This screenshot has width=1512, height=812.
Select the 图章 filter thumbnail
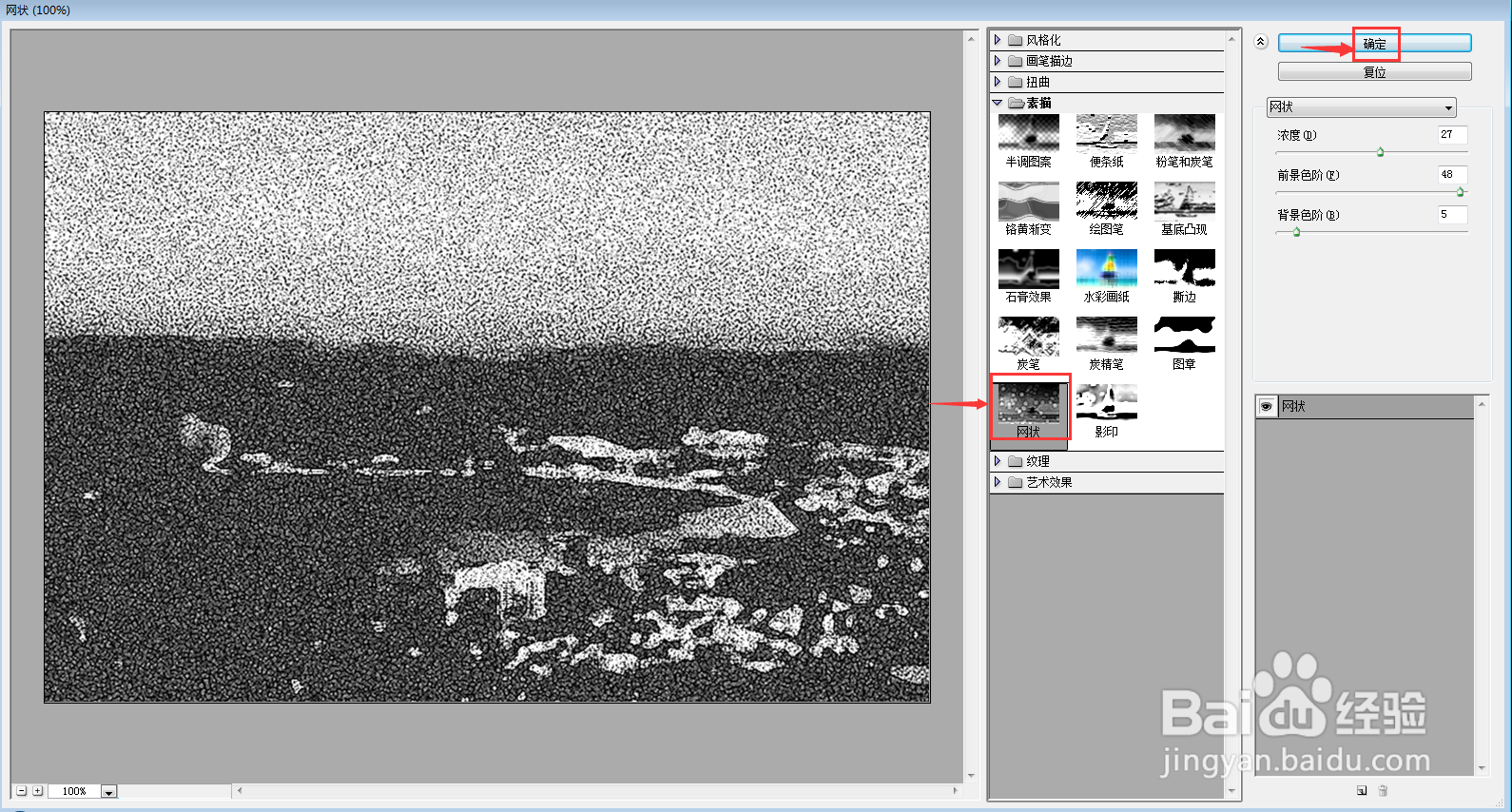coord(1184,337)
